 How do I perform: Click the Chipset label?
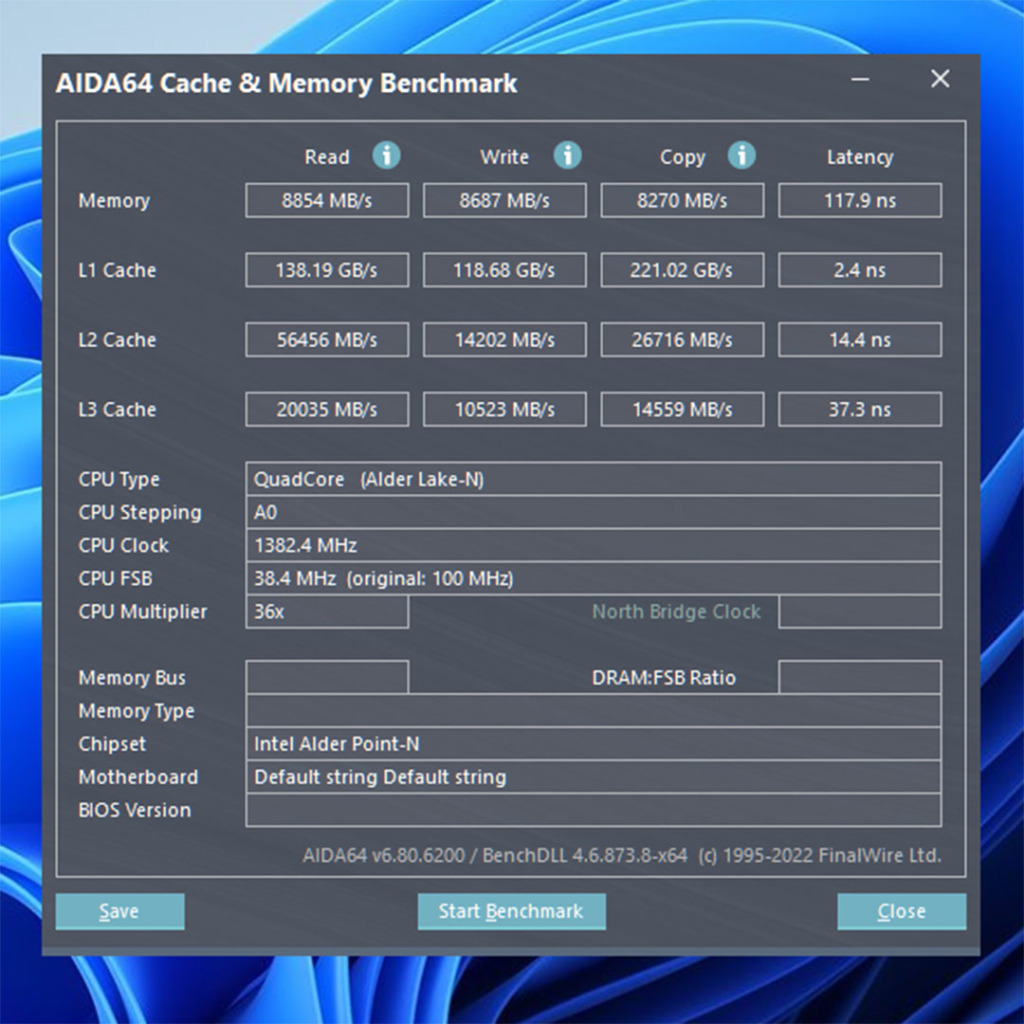point(112,744)
